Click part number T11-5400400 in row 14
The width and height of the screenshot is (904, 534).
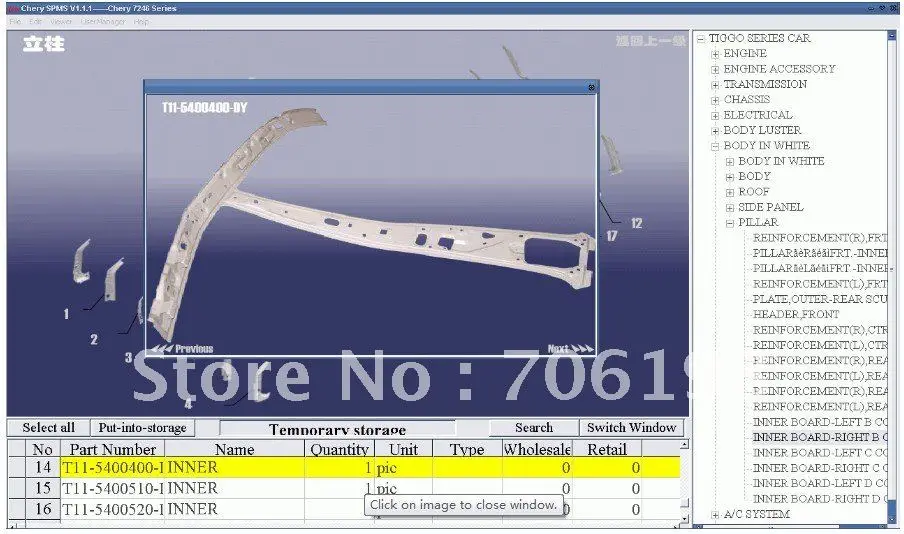tap(113, 467)
